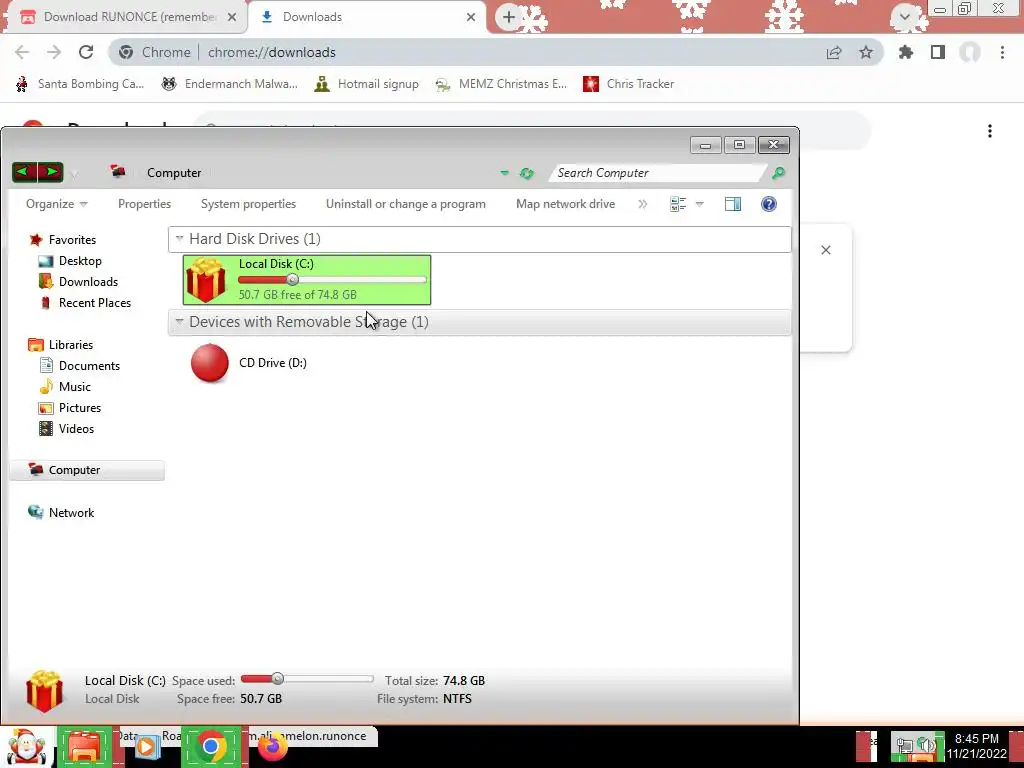The width and height of the screenshot is (1024, 768).
Task: Select Computer in navigation pane
Action: tap(87, 470)
